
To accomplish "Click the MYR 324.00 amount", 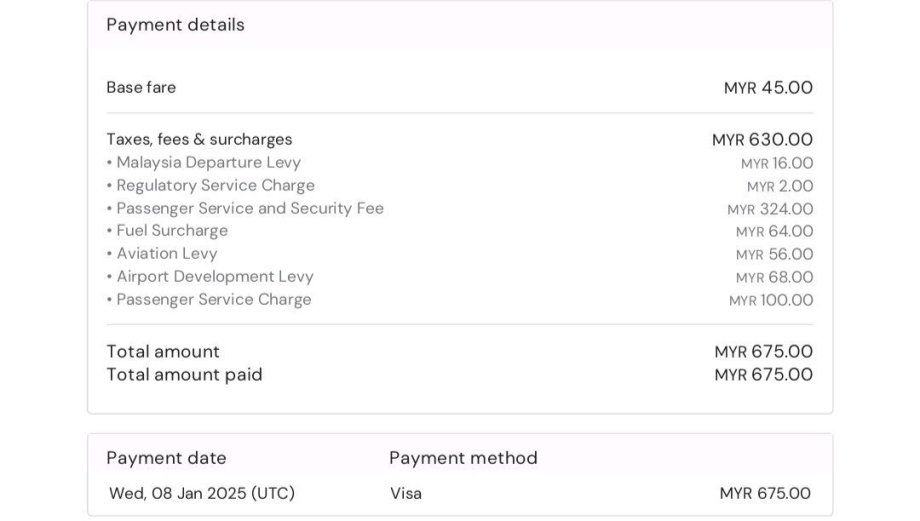I will coord(770,209).
